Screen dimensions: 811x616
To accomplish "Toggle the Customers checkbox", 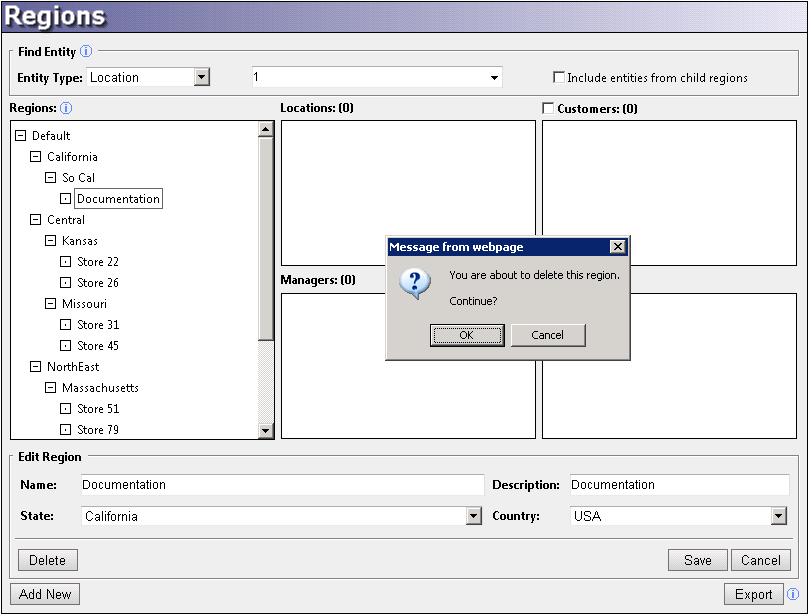I will [548, 108].
